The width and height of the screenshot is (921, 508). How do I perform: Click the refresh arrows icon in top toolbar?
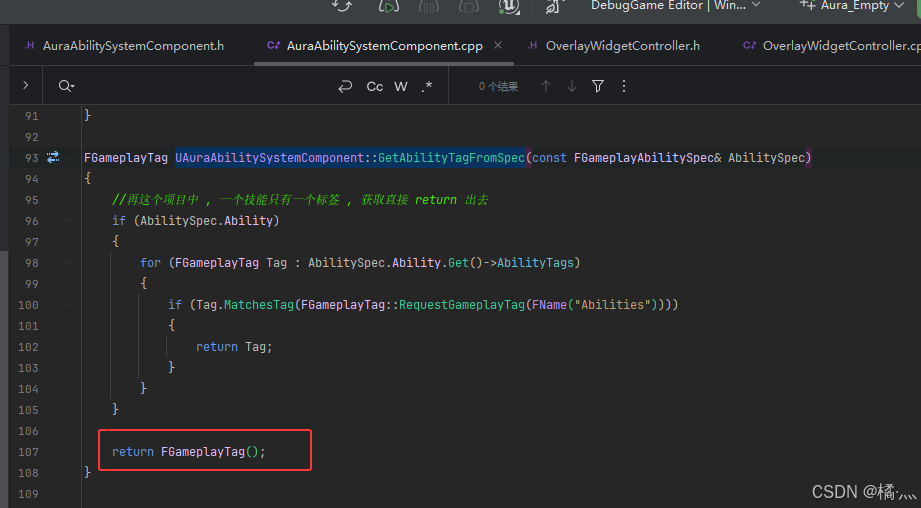click(342, 6)
